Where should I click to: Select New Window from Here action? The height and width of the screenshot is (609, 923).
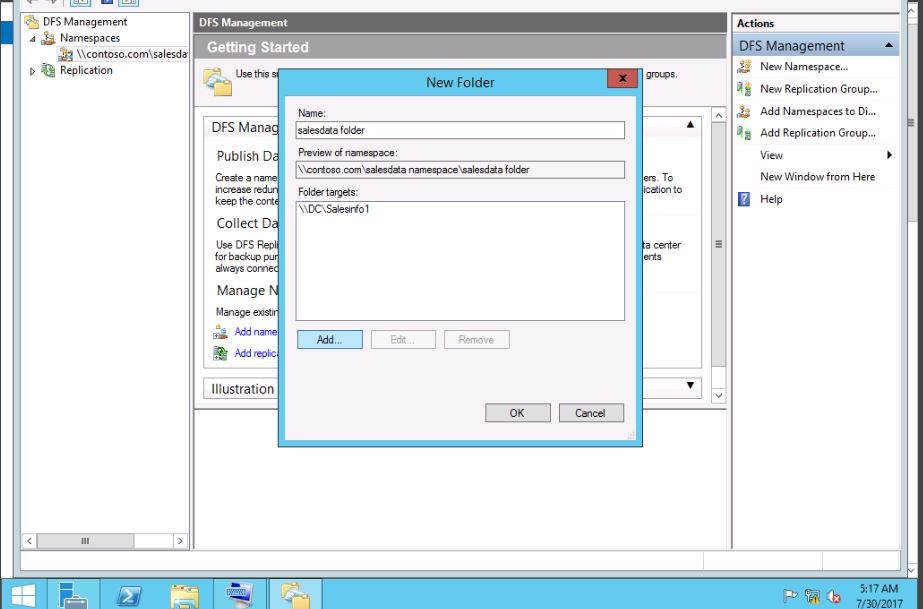click(817, 177)
